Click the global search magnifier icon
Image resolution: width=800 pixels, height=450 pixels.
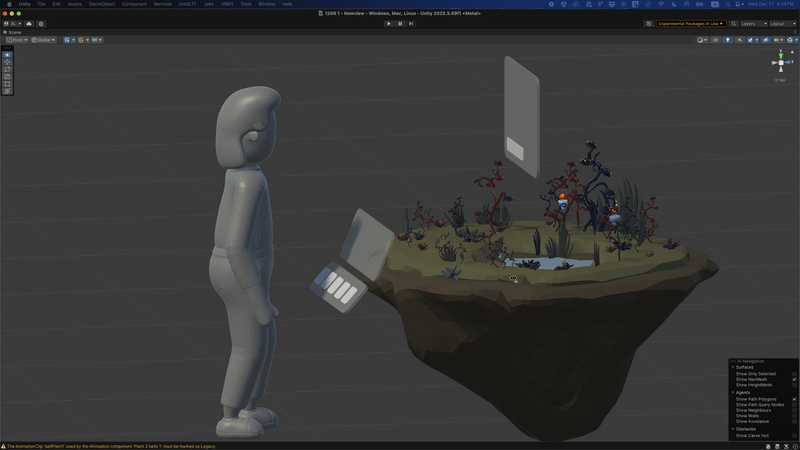733,23
